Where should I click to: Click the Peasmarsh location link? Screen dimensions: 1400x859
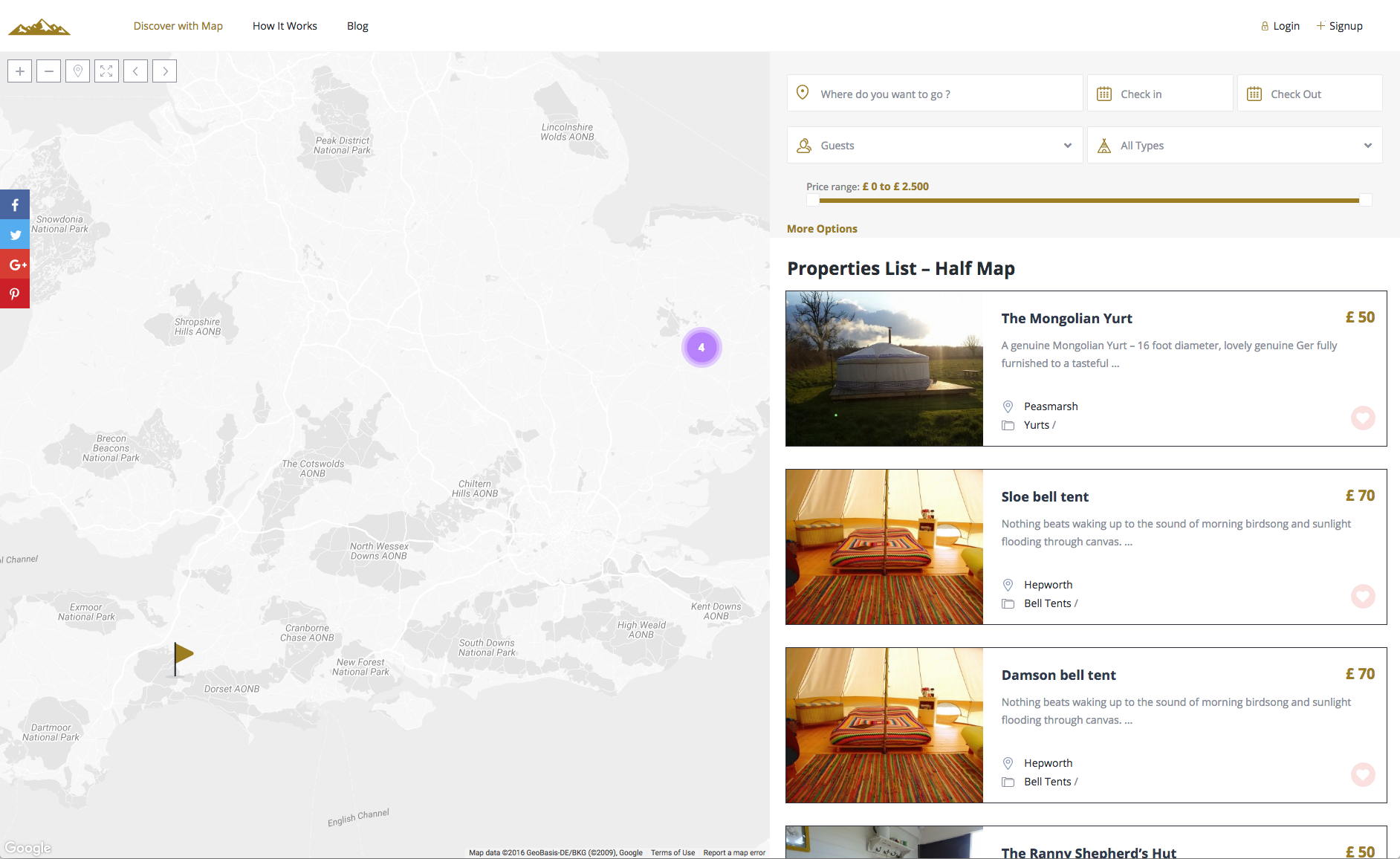point(1051,406)
